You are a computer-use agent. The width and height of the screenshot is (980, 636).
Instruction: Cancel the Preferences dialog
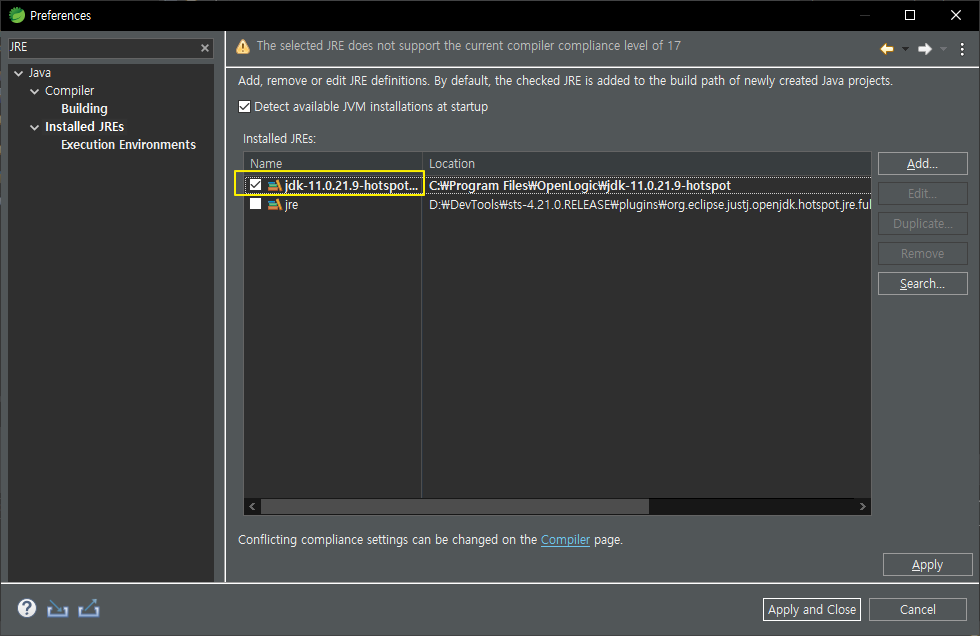point(918,610)
